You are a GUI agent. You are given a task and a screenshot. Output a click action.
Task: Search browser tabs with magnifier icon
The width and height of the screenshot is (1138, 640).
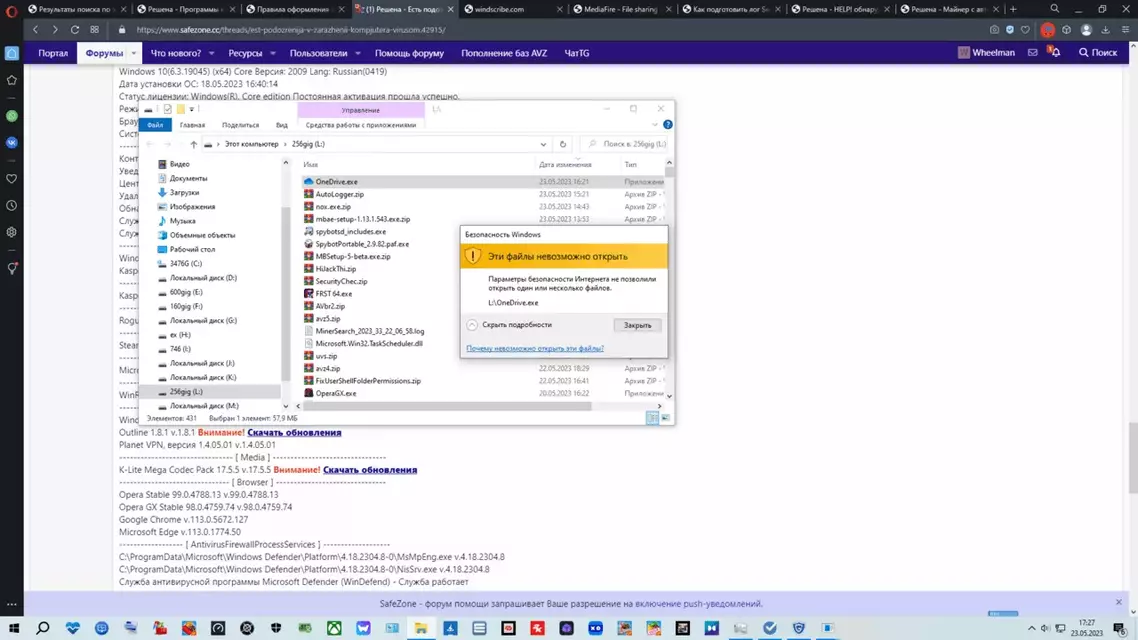pos(1055,9)
